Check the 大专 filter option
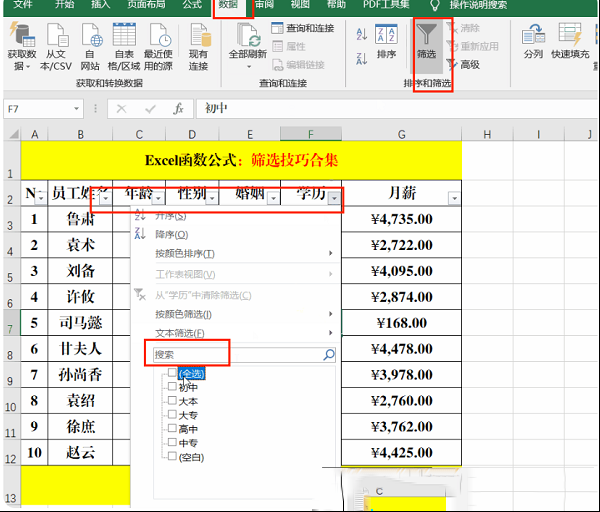Screen dimensions: 600x512 tap(172, 414)
